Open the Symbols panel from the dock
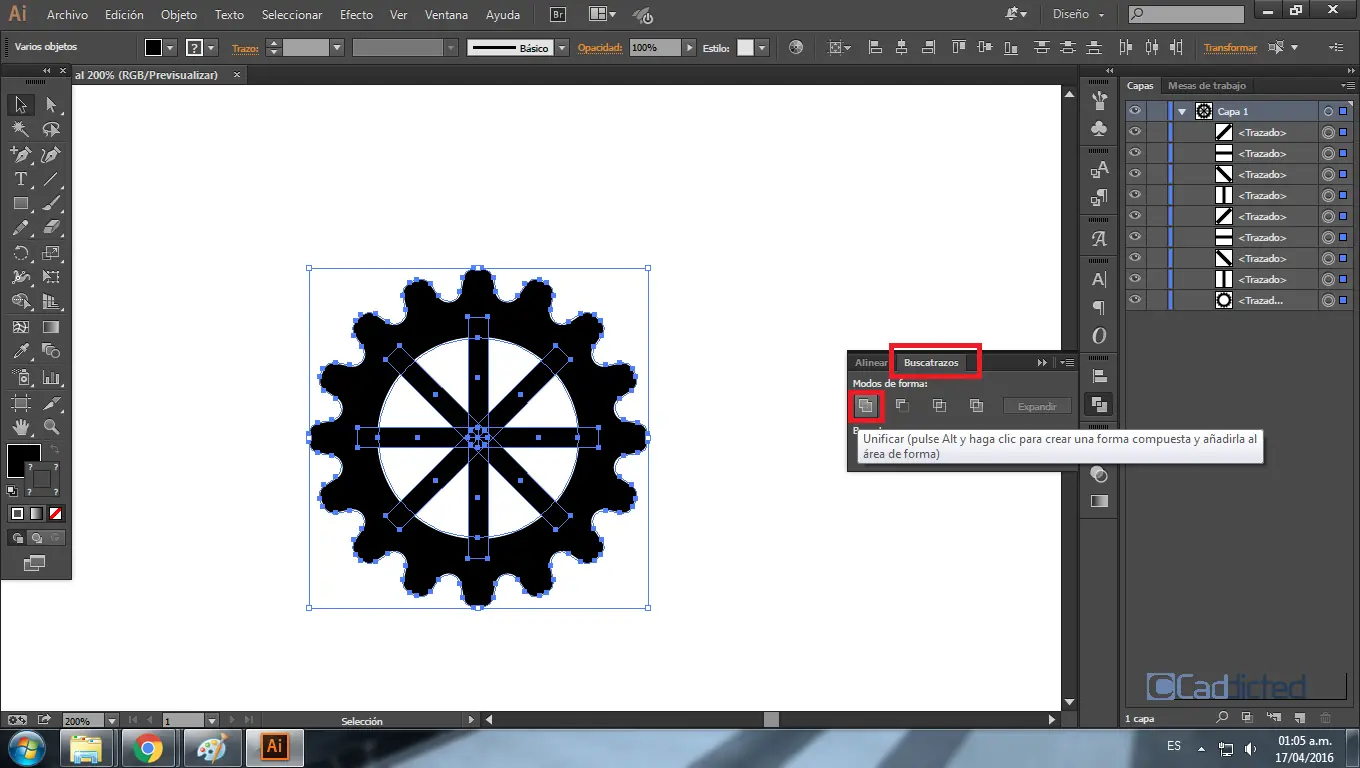 click(x=1099, y=129)
